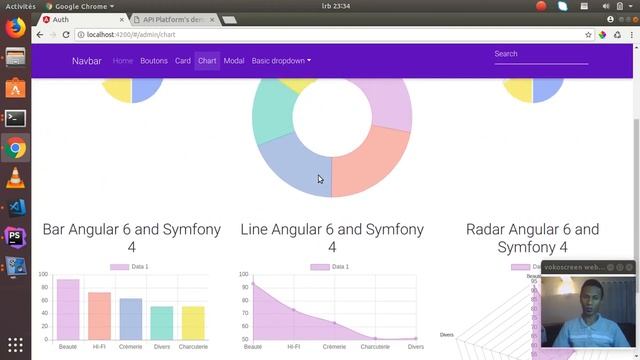Click the address bar URL localhost:4200

coord(131,35)
